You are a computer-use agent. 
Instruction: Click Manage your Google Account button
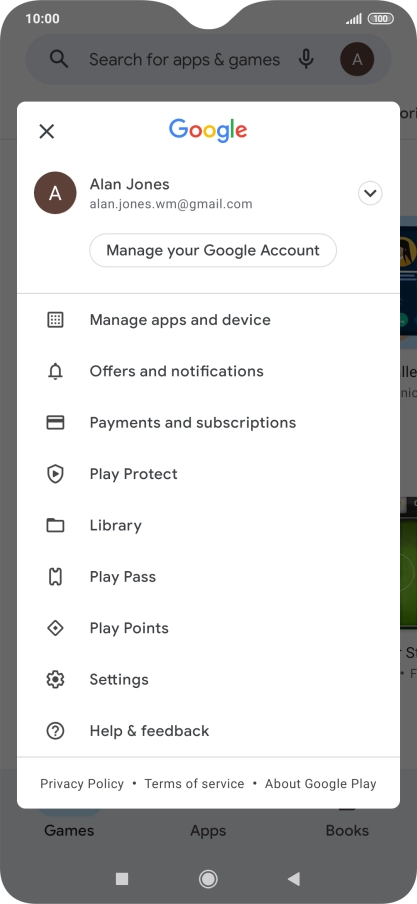click(x=213, y=250)
